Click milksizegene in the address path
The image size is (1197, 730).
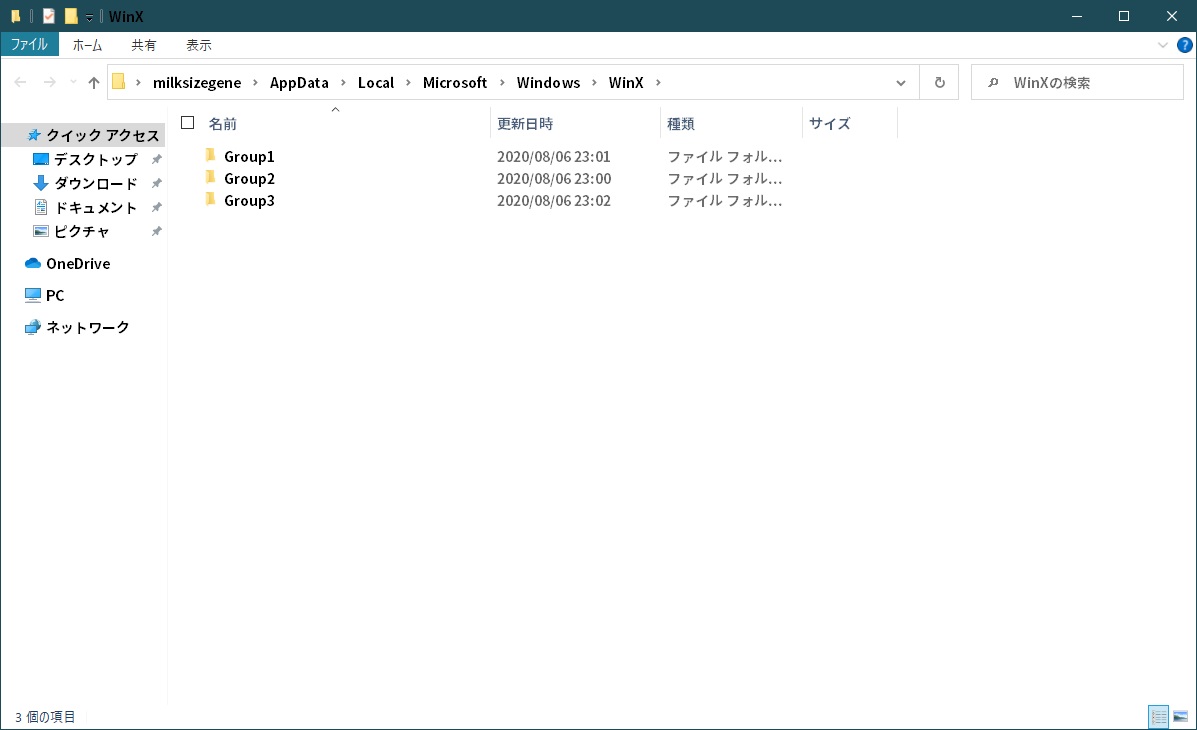pos(197,82)
